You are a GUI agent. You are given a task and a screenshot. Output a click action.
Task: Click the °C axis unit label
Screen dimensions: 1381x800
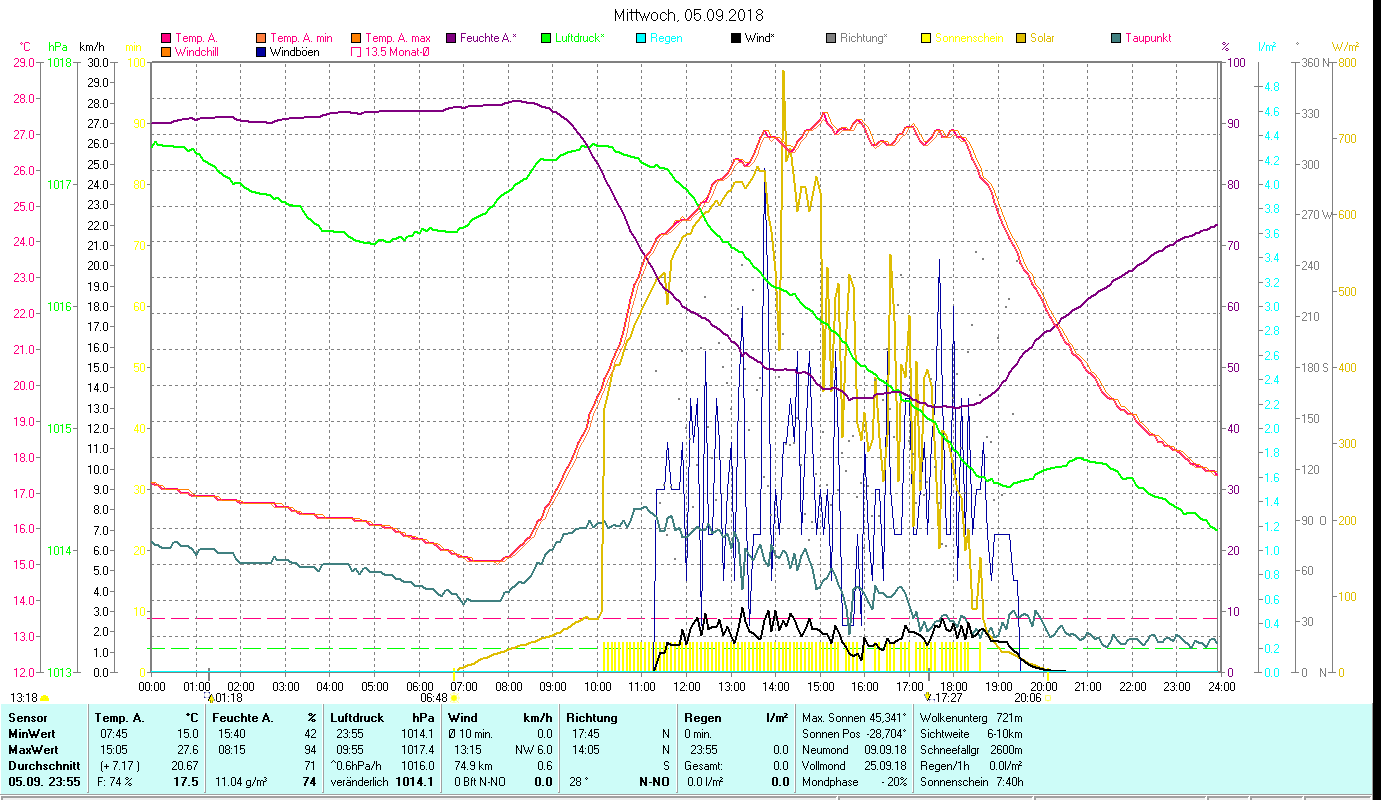(x=25, y=47)
